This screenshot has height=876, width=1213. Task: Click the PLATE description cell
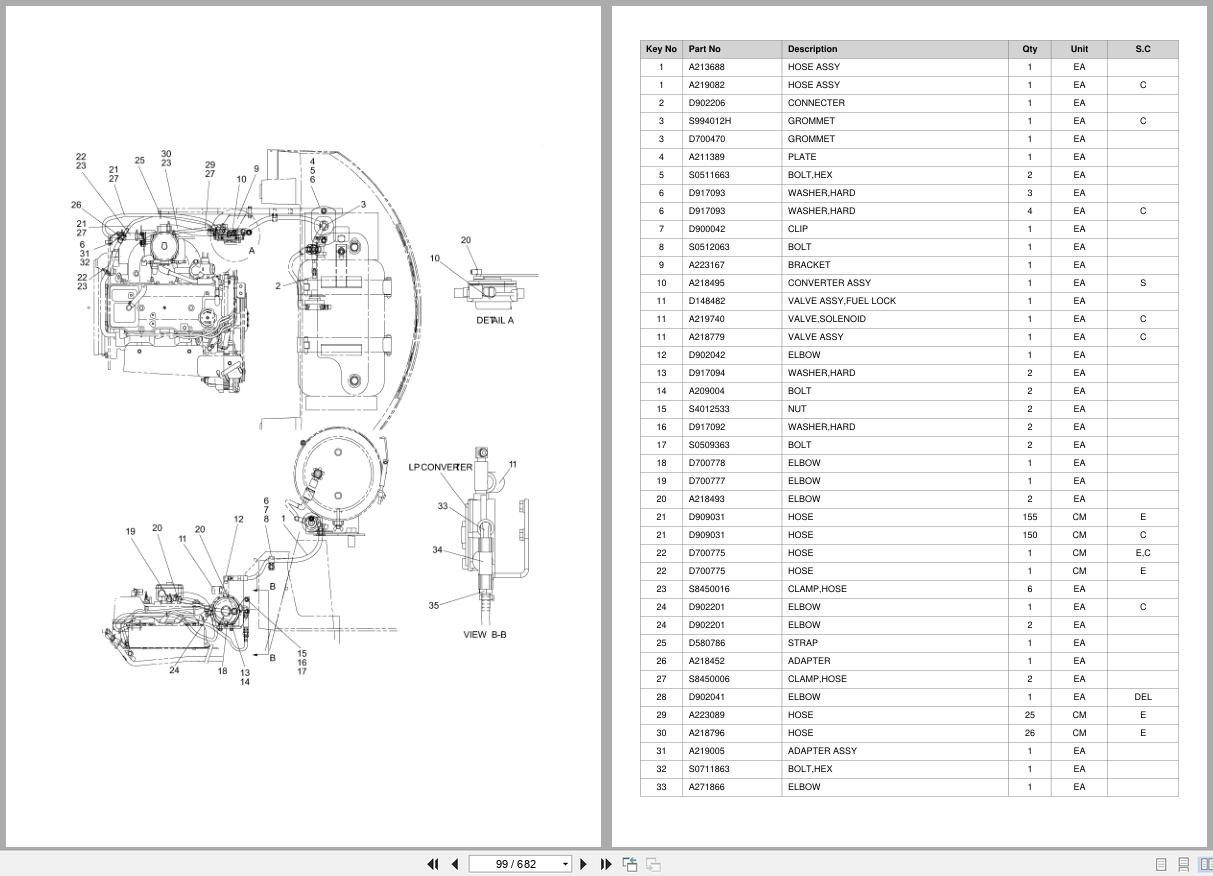click(895, 157)
